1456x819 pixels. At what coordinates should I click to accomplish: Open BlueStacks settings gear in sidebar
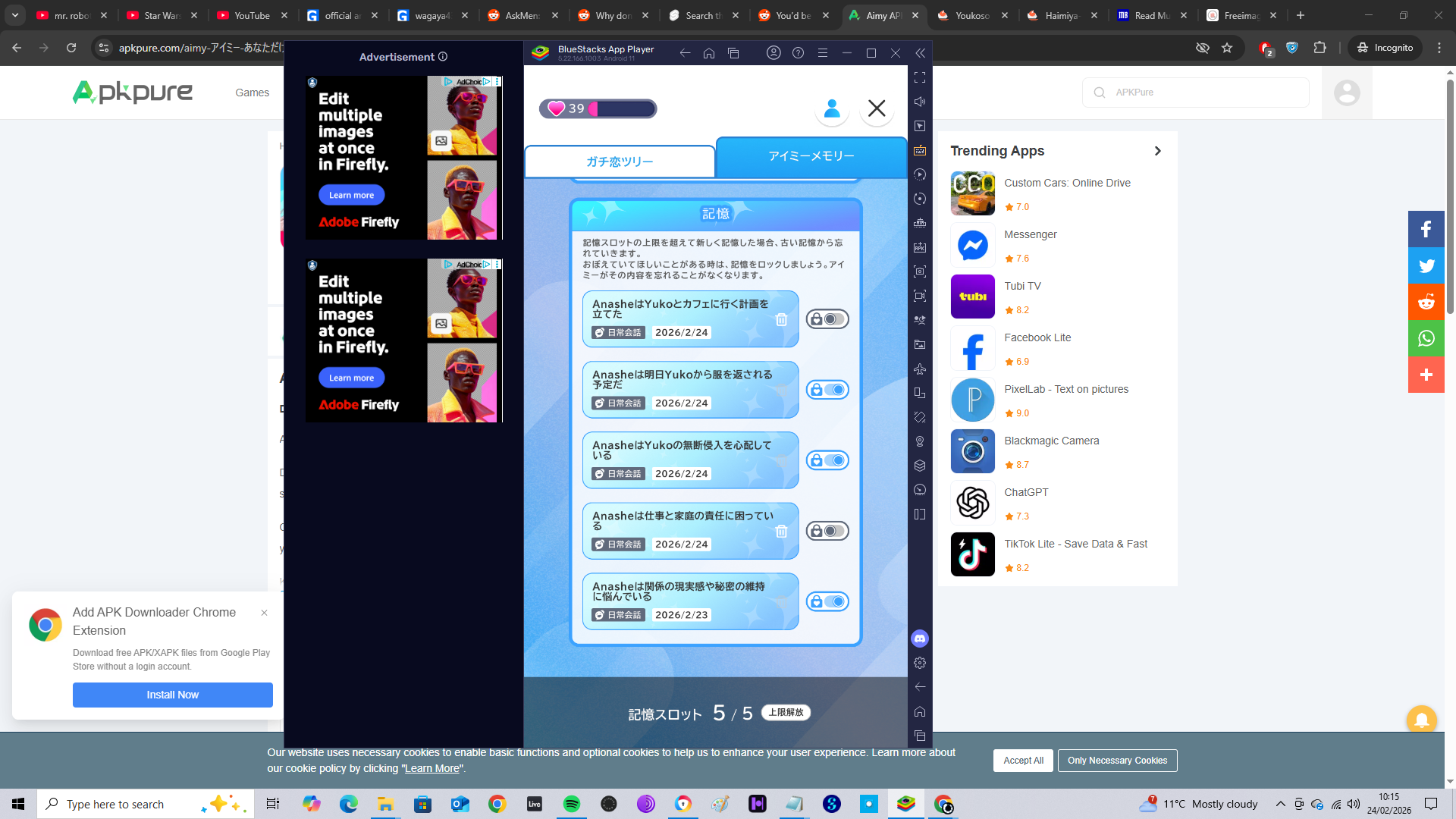pyautogui.click(x=920, y=663)
